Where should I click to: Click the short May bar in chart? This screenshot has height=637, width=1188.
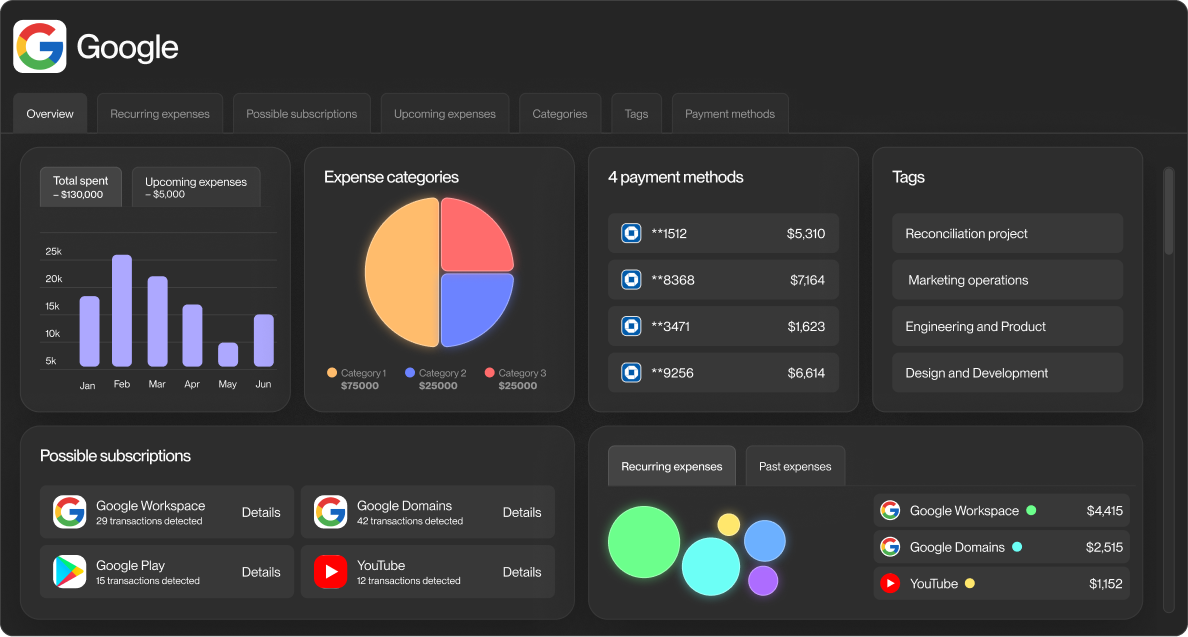228,354
